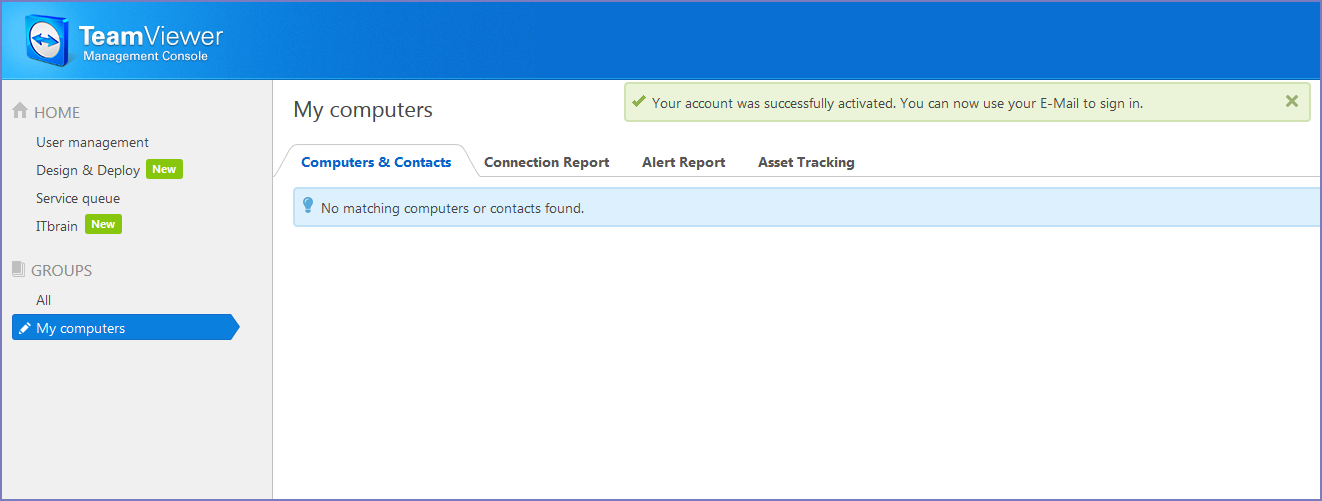Select the My computers group
The width and height of the screenshot is (1322, 501).
pos(126,328)
